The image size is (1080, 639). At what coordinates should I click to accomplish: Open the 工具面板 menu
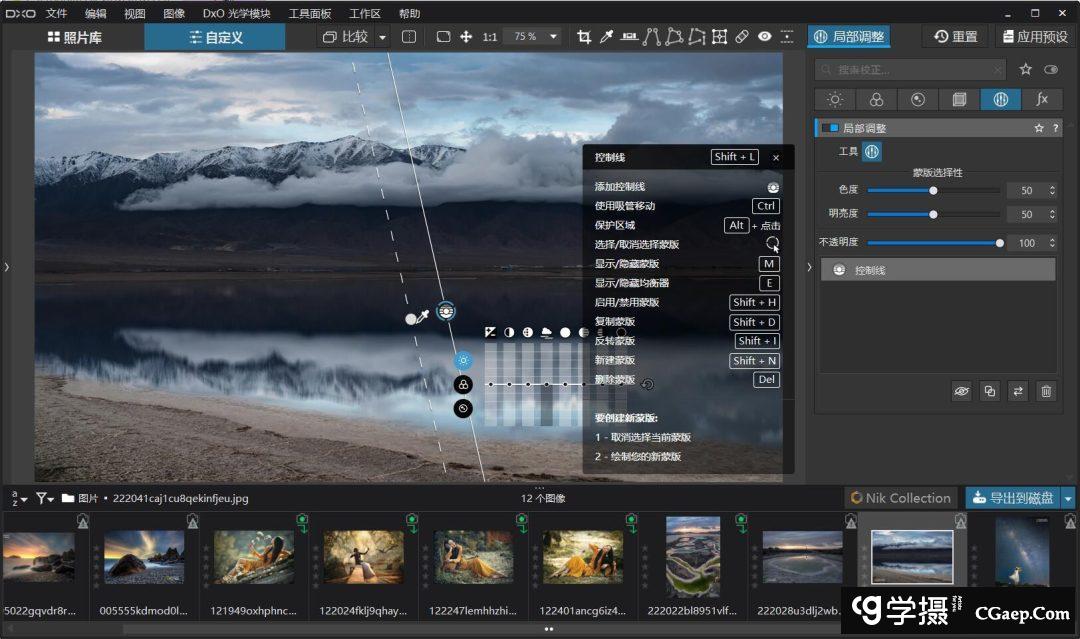pos(309,13)
